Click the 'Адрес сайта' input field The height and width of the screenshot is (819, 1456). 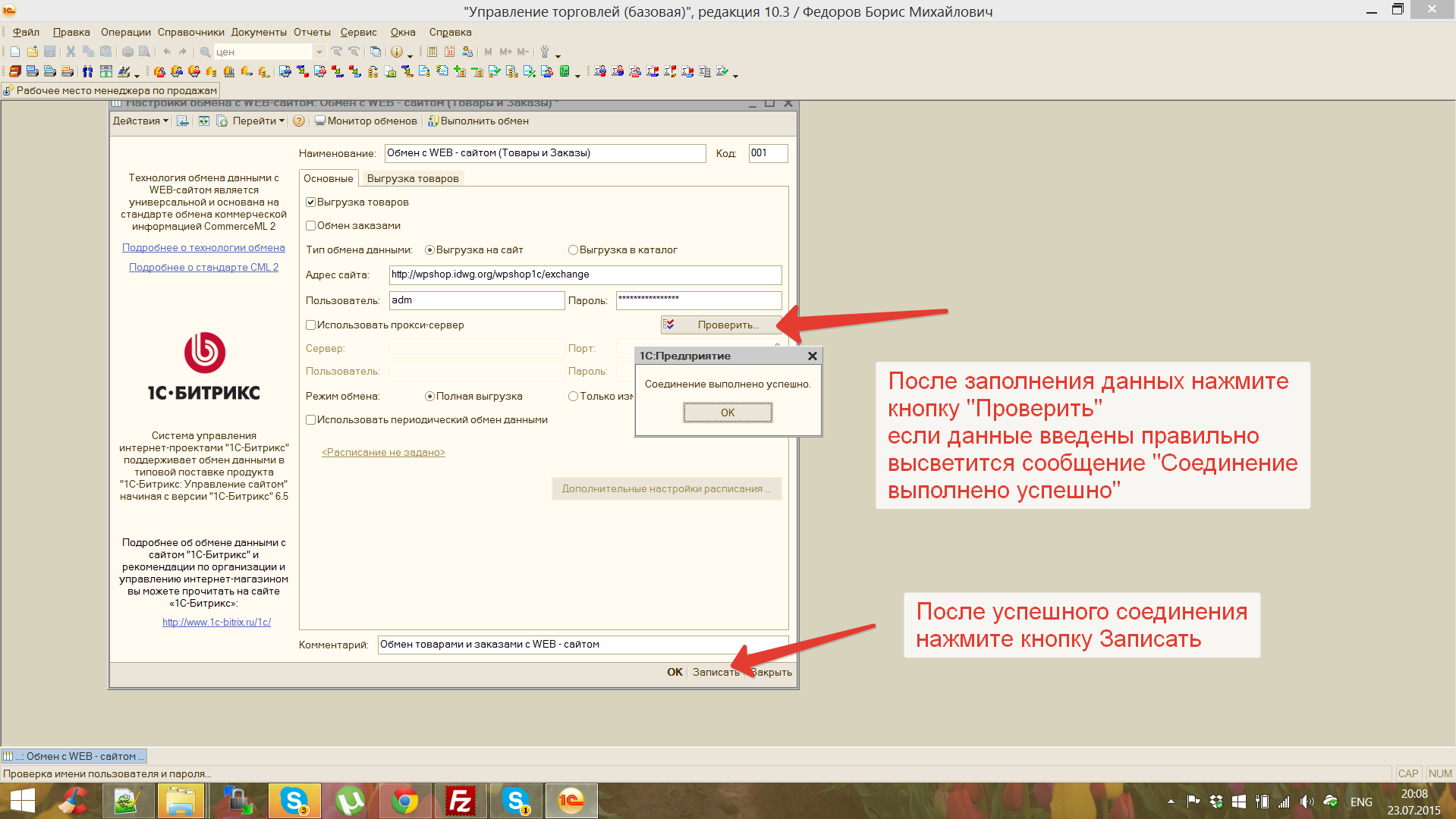tap(585, 275)
